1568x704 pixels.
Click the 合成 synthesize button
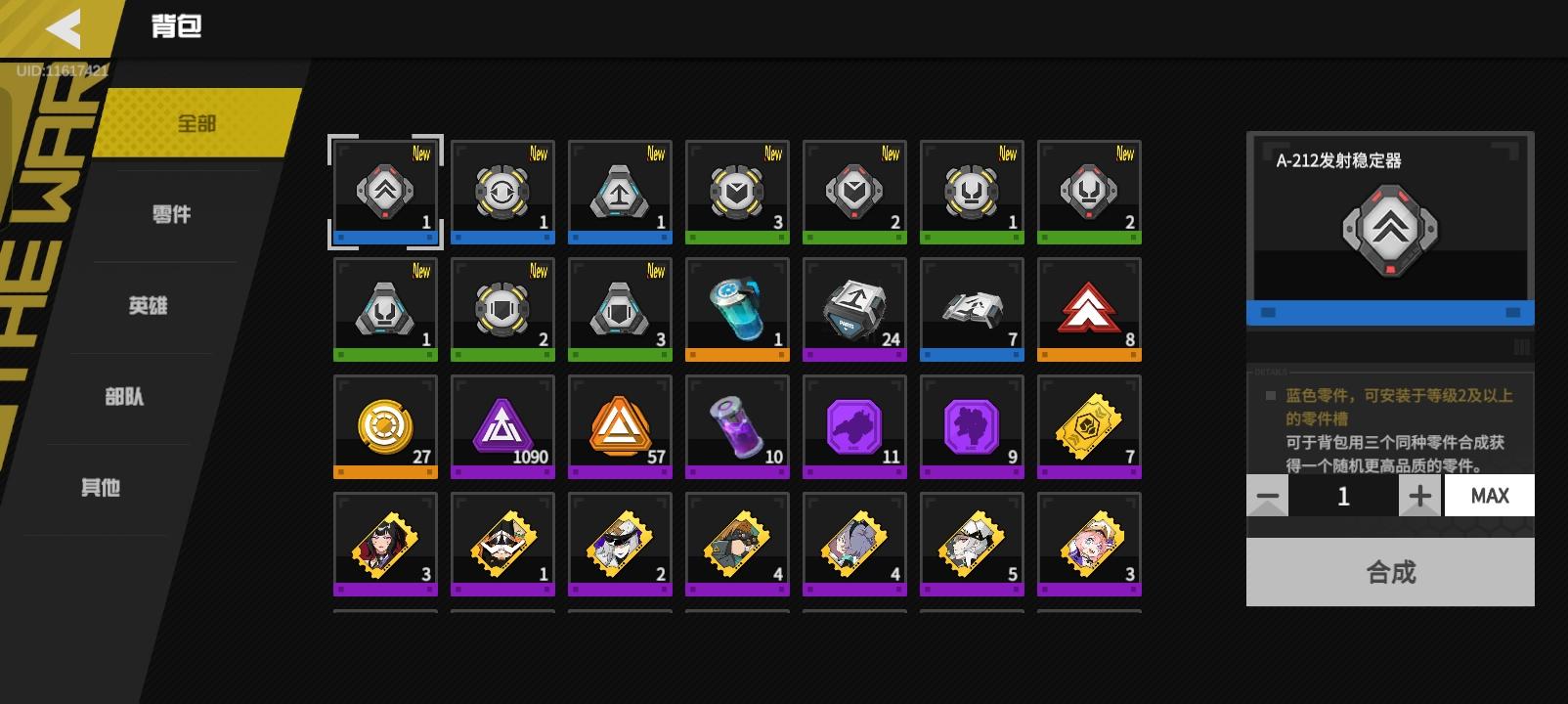tap(1390, 572)
